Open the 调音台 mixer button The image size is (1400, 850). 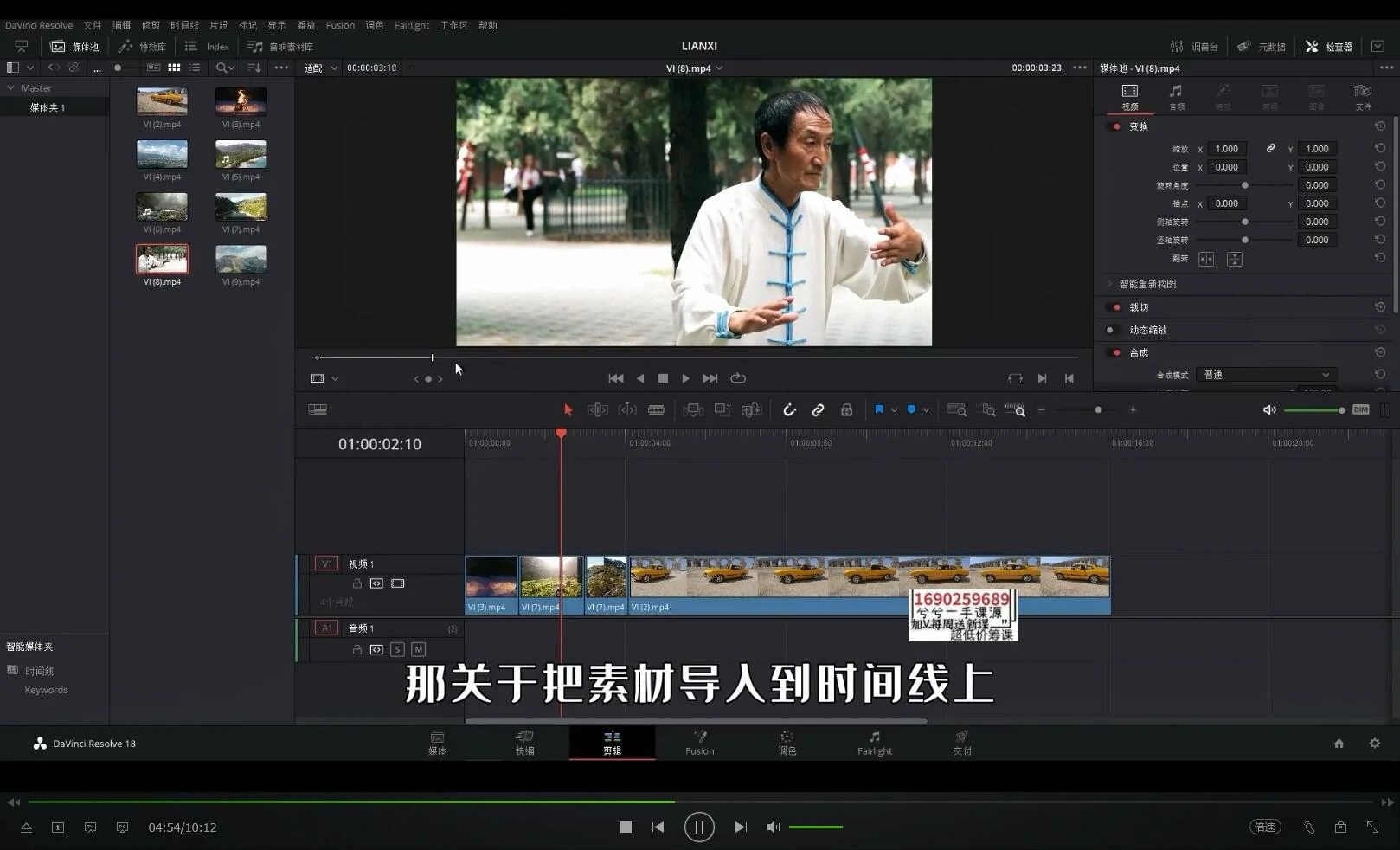point(1194,47)
